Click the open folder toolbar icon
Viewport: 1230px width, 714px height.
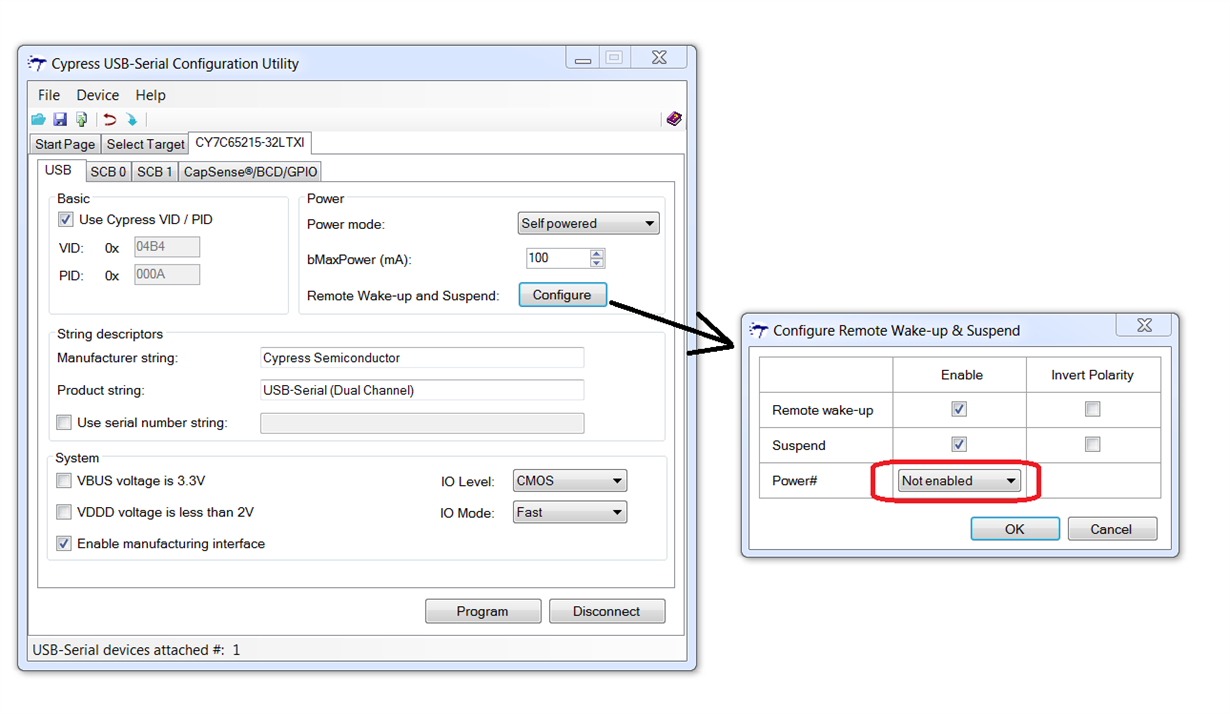click(39, 119)
